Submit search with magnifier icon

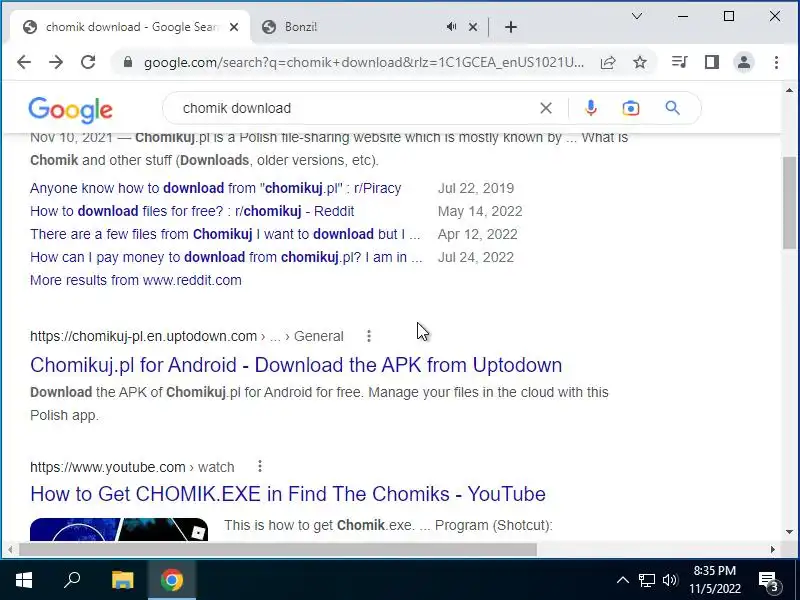672,108
